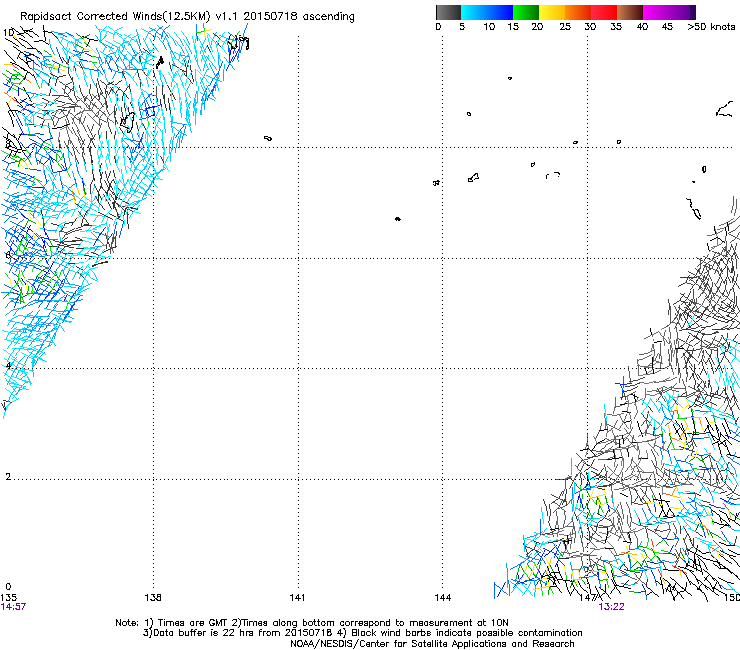Click the yellow 20-25 knots legend swatch

552,12
